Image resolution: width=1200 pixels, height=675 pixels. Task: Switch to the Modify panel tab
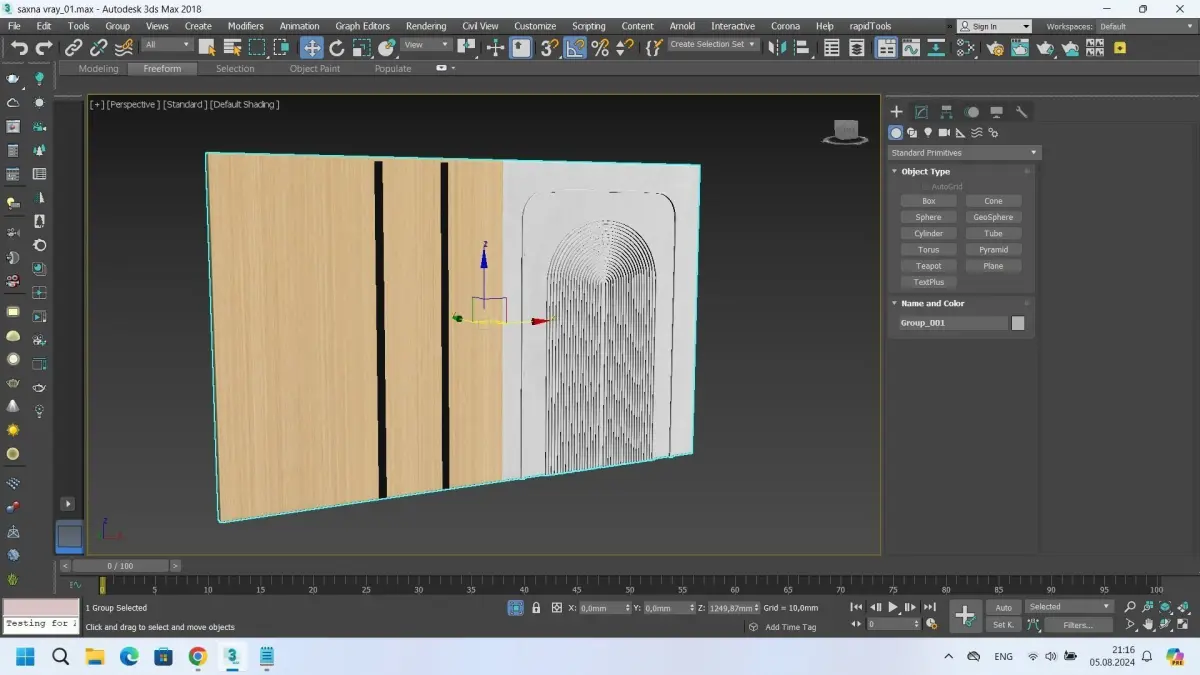click(x=921, y=112)
